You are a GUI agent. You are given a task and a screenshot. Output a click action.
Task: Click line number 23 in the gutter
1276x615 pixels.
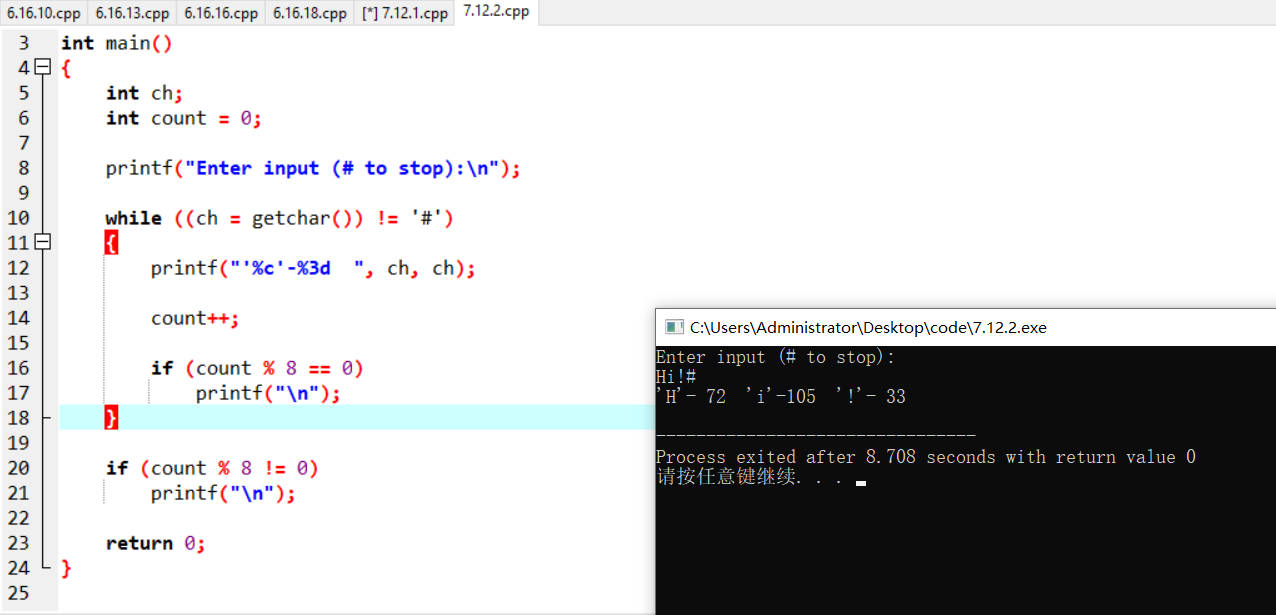[x=18, y=543]
